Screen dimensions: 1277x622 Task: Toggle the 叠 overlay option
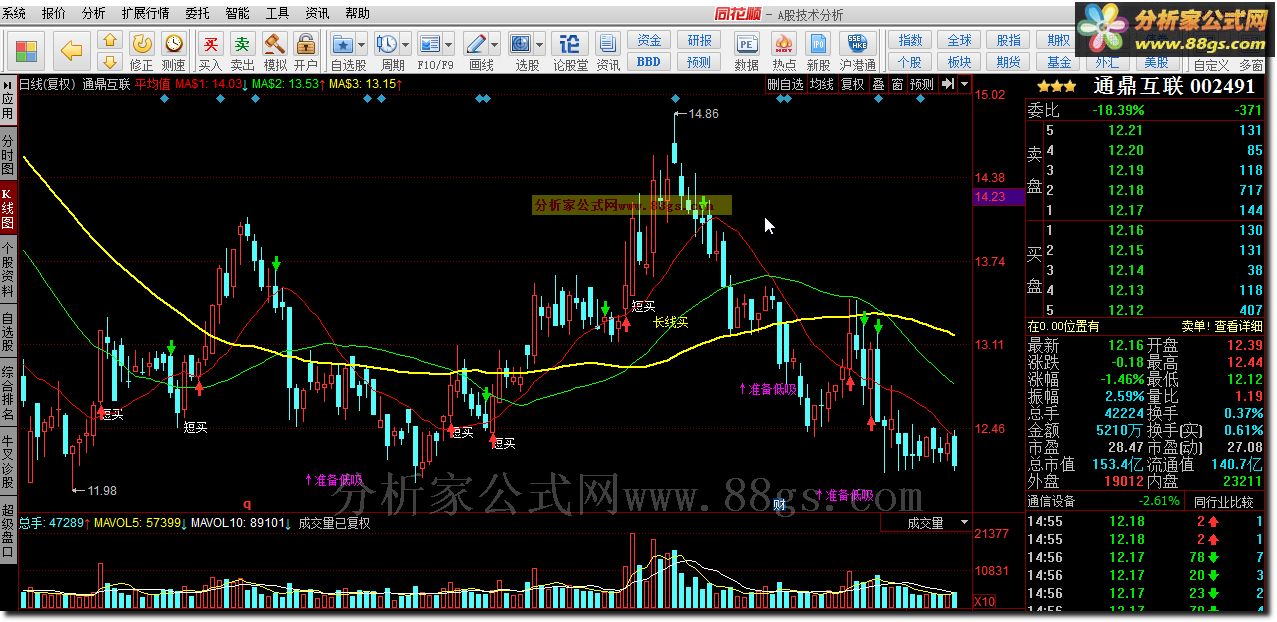tap(878, 85)
